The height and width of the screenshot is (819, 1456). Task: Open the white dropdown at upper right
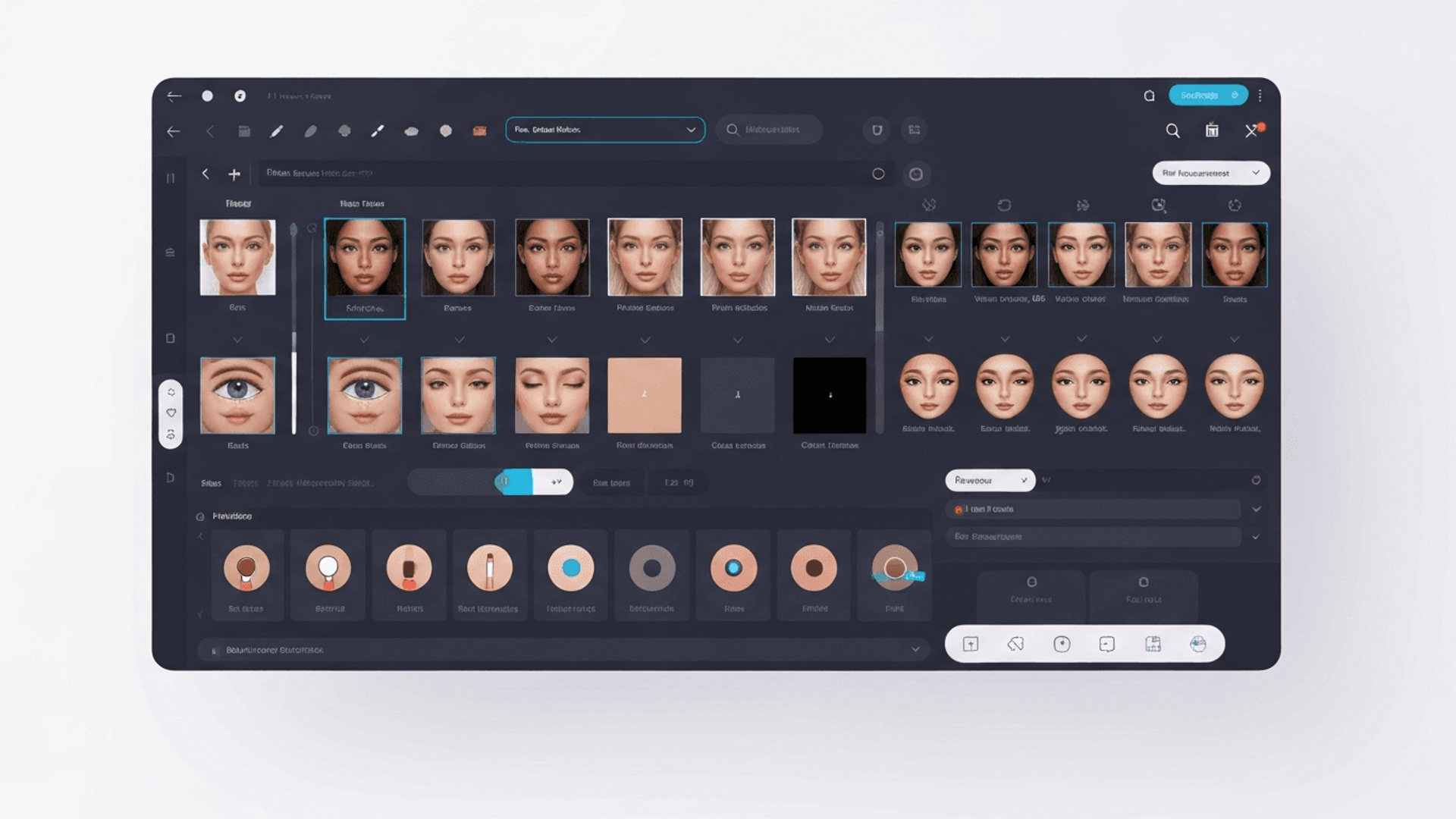coord(1211,173)
